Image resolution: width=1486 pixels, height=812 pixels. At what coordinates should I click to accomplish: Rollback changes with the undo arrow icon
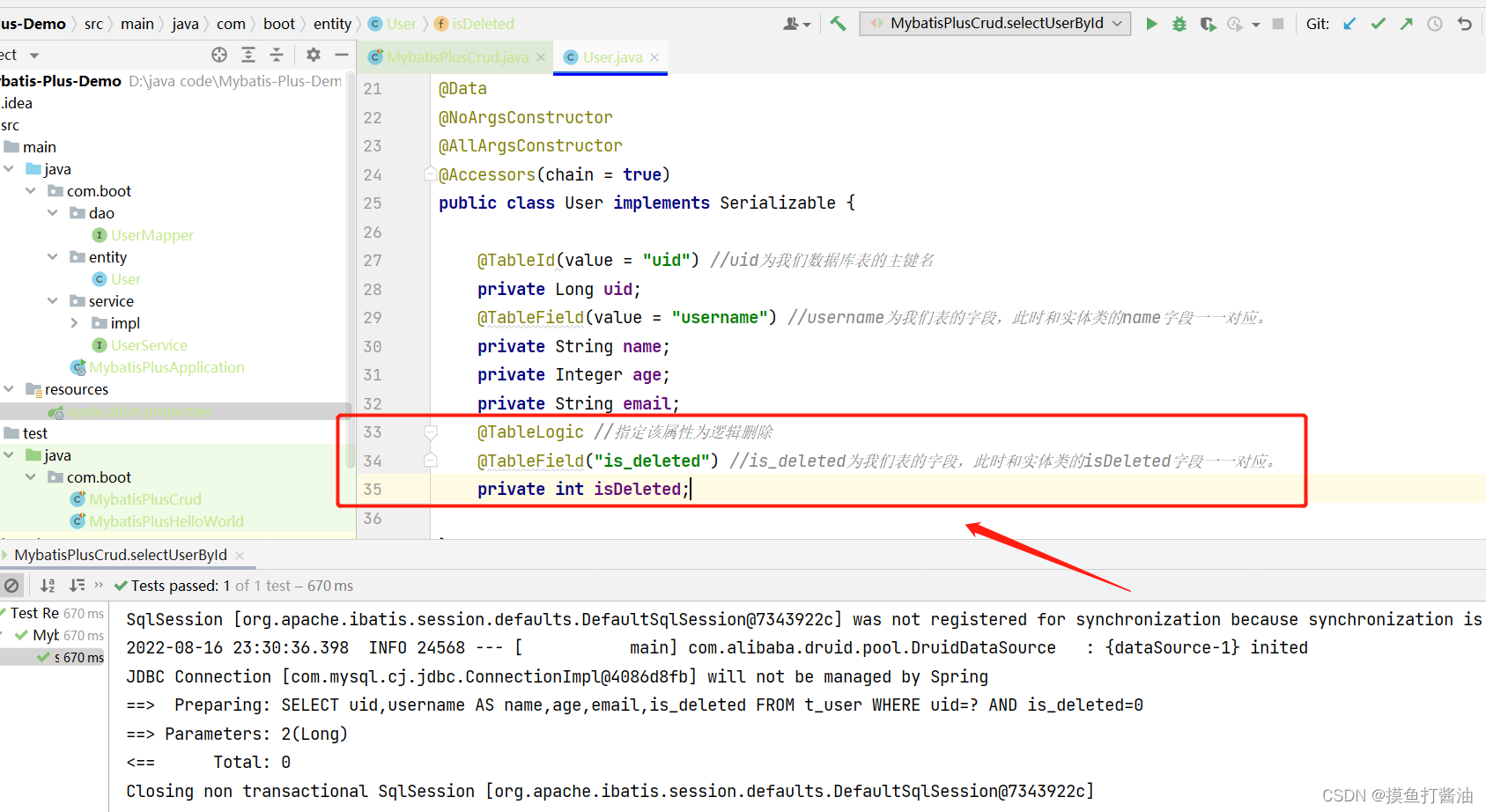(1464, 24)
